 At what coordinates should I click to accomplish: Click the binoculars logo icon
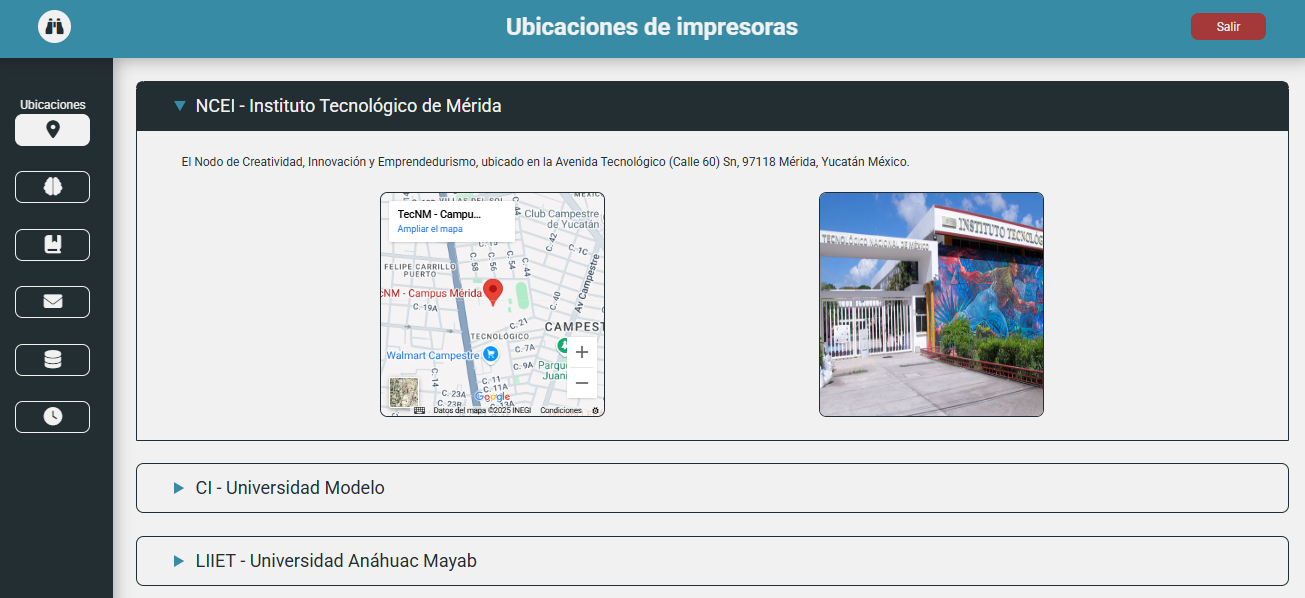click(x=54, y=27)
